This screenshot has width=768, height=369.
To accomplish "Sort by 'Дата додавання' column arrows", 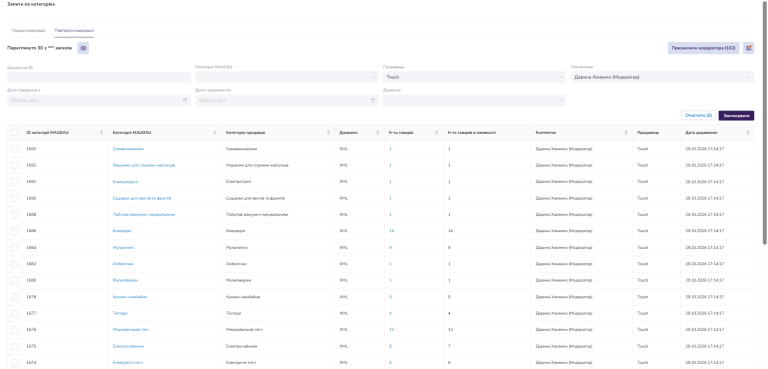I will 747,133.
